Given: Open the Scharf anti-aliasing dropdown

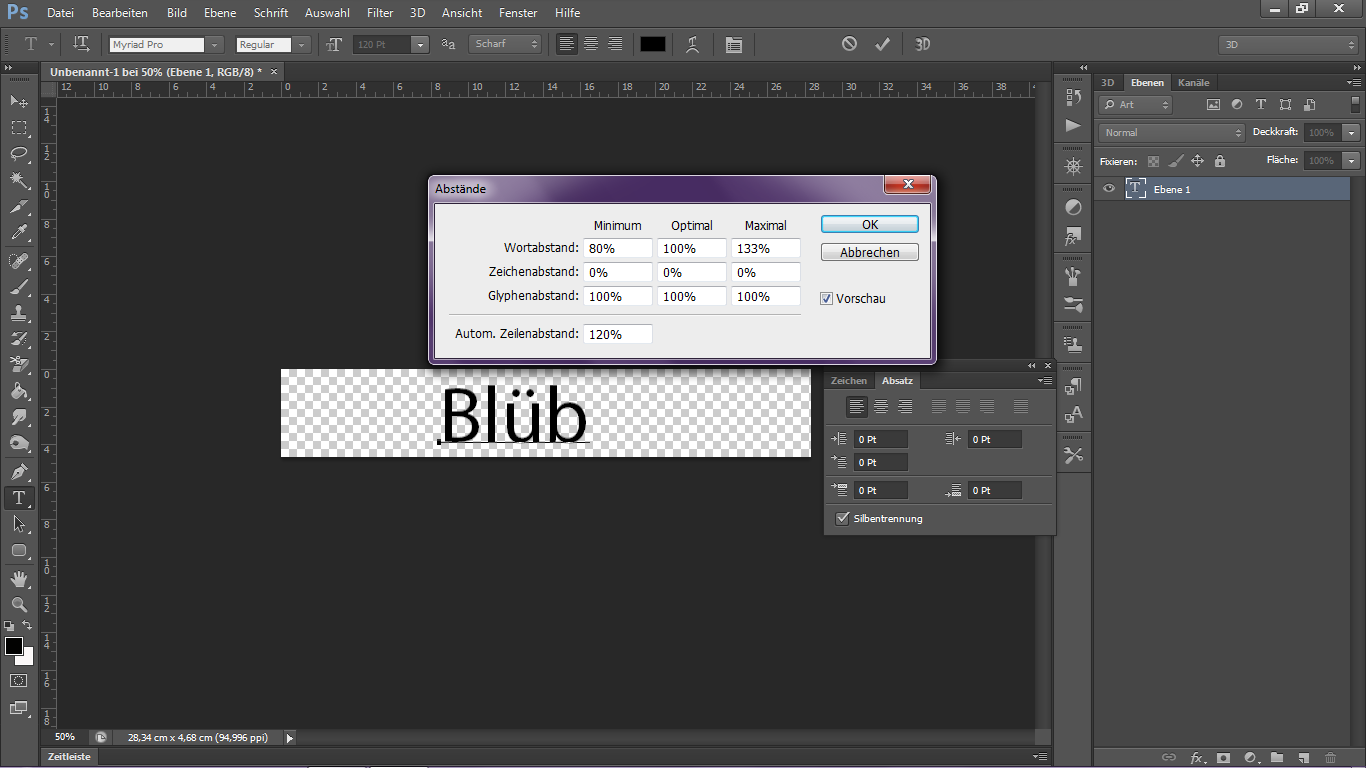Looking at the screenshot, I should [x=505, y=44].
